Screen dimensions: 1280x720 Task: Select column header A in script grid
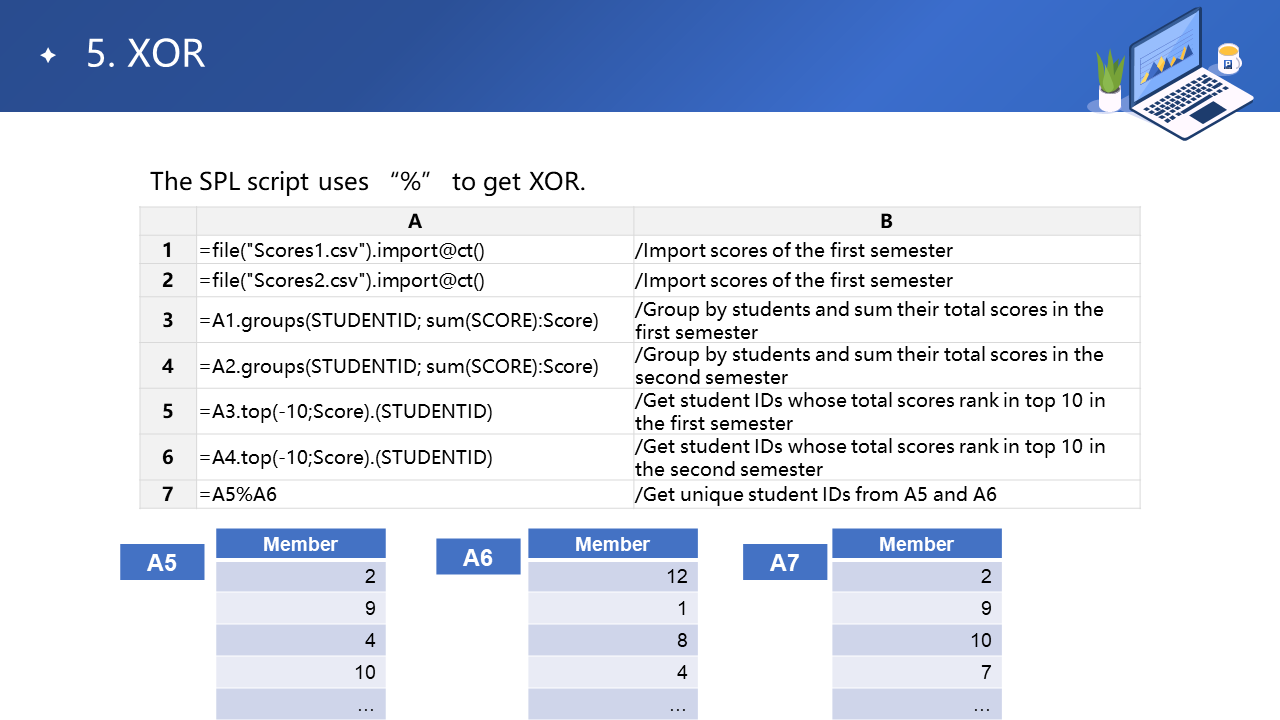click(415, 221)
